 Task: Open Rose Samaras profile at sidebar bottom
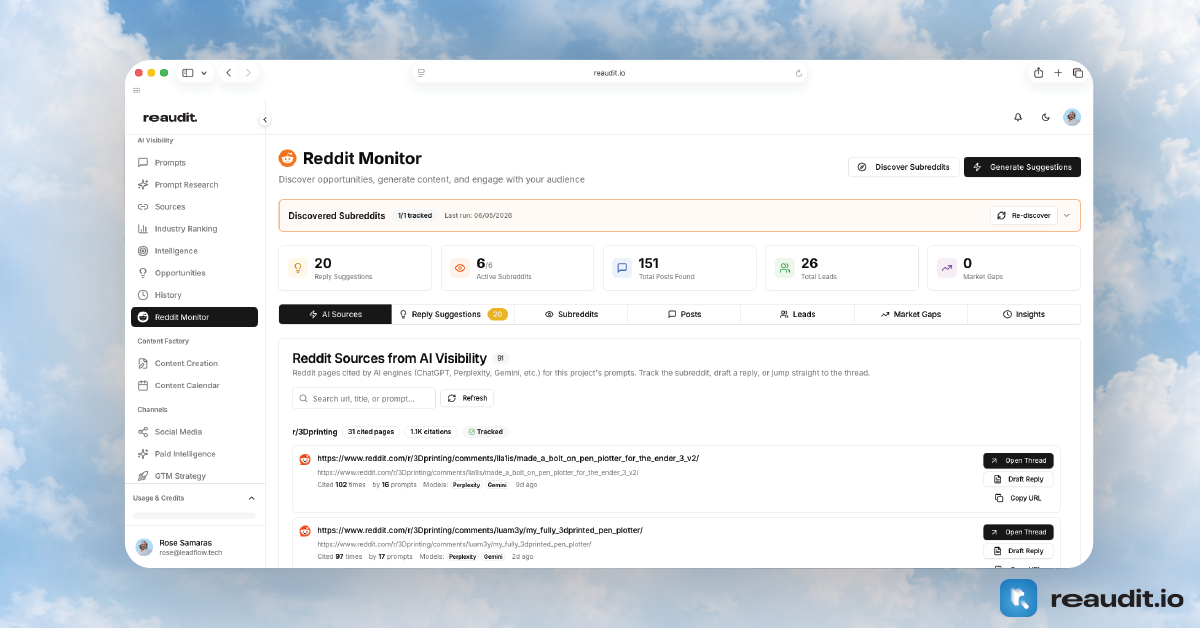click(194, 547)
